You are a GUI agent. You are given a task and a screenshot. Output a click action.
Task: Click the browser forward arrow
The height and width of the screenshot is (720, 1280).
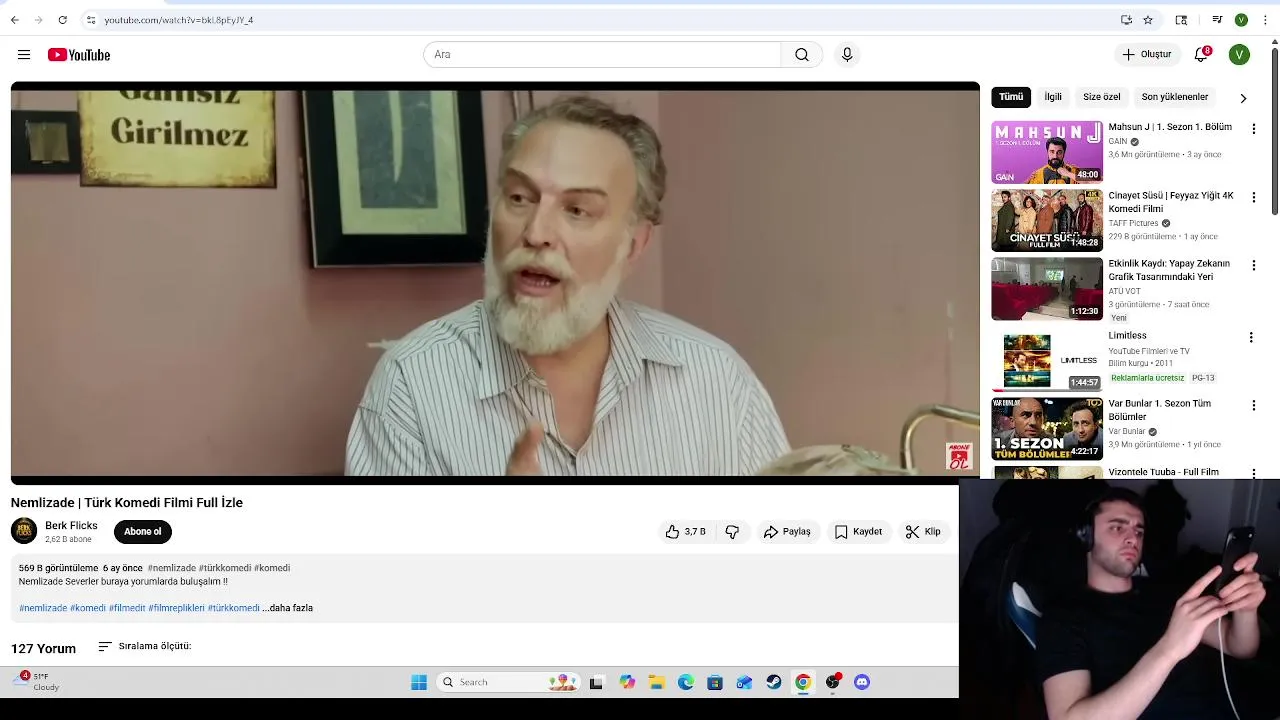[x=38, y=20]
